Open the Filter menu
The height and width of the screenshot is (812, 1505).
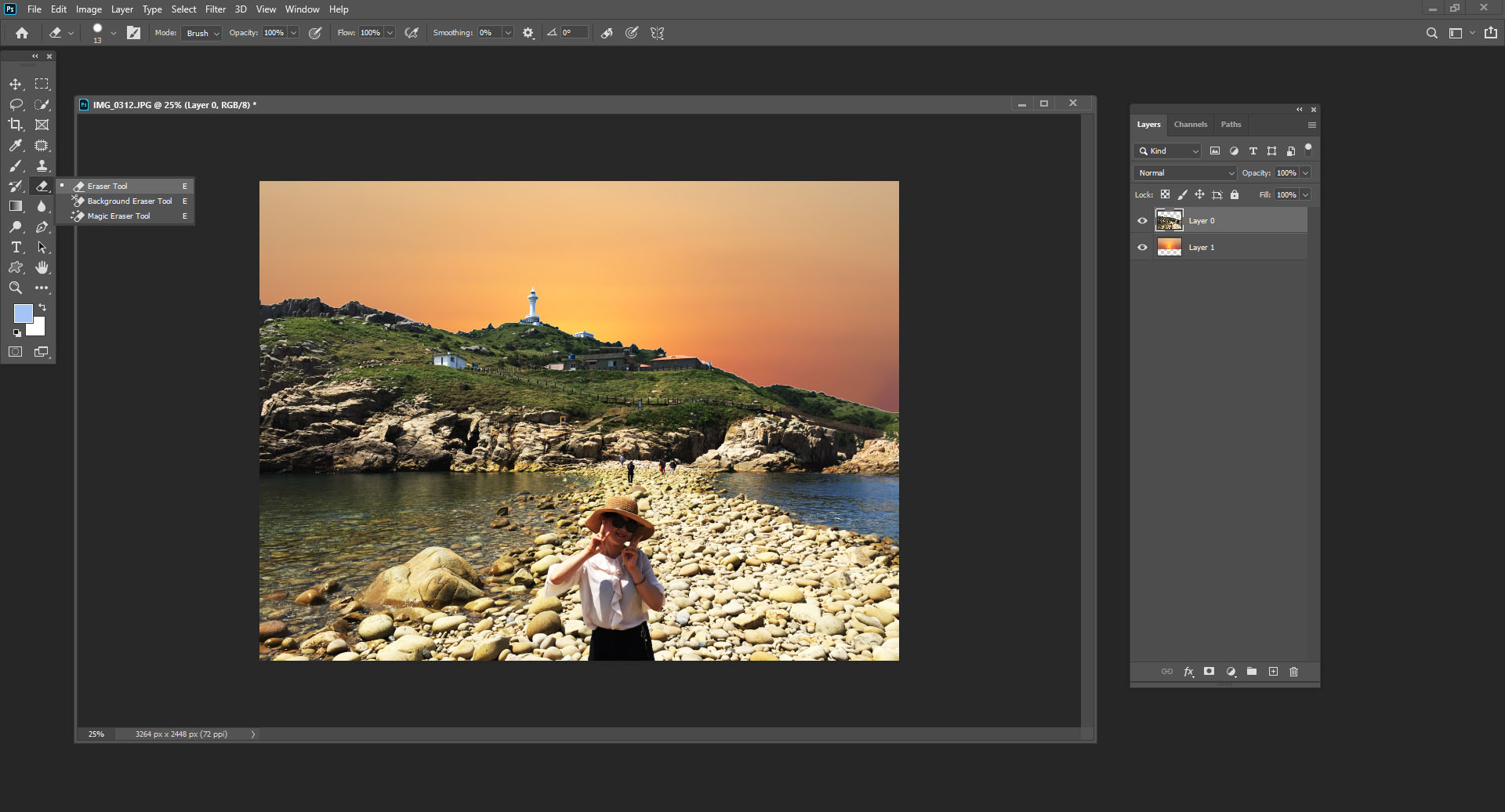216,9
